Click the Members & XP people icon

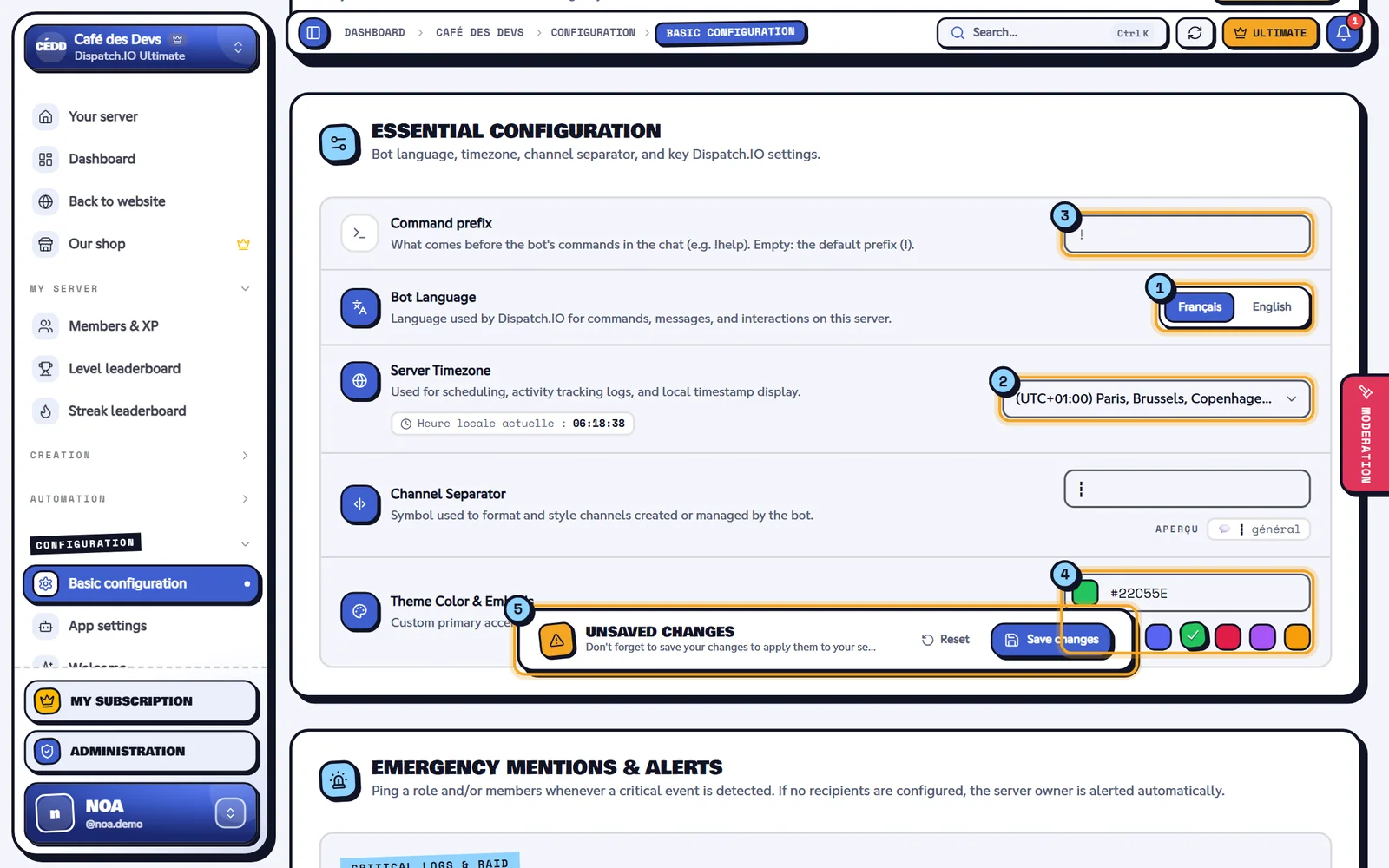point(46,325)
